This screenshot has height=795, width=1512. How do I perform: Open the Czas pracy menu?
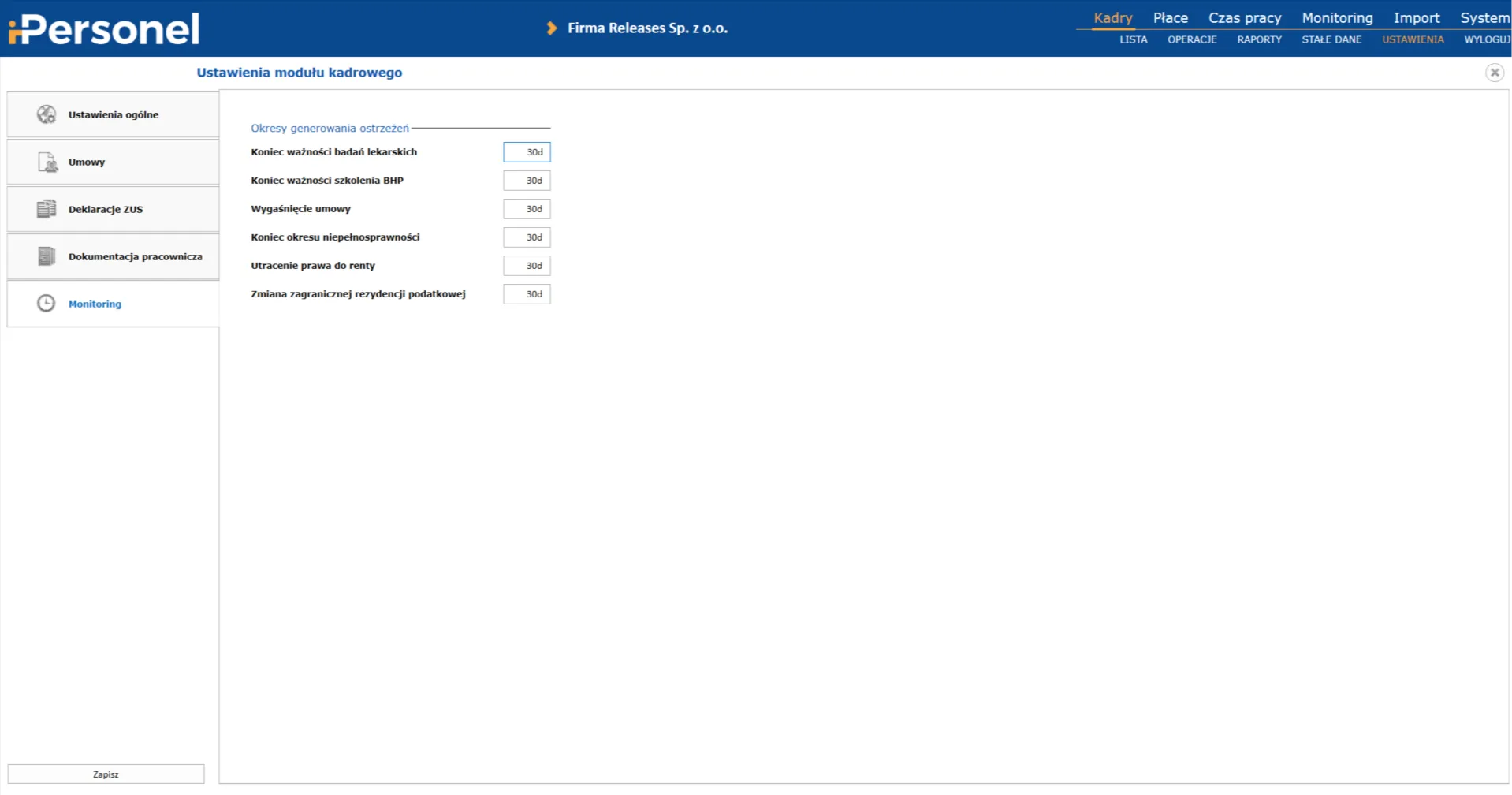pos(1244,17)
